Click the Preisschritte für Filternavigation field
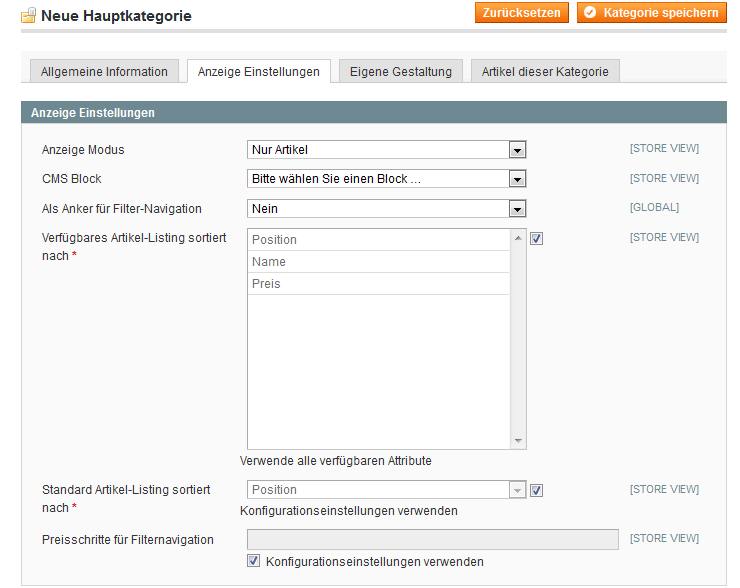 point(433,539)
